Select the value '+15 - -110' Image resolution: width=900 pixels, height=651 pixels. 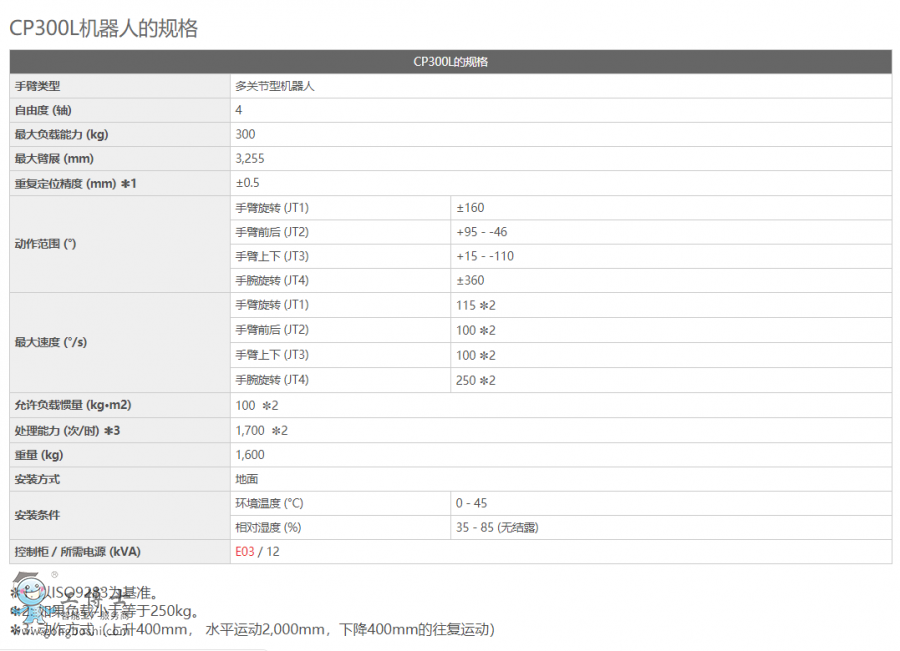click(x=485, y=256)
